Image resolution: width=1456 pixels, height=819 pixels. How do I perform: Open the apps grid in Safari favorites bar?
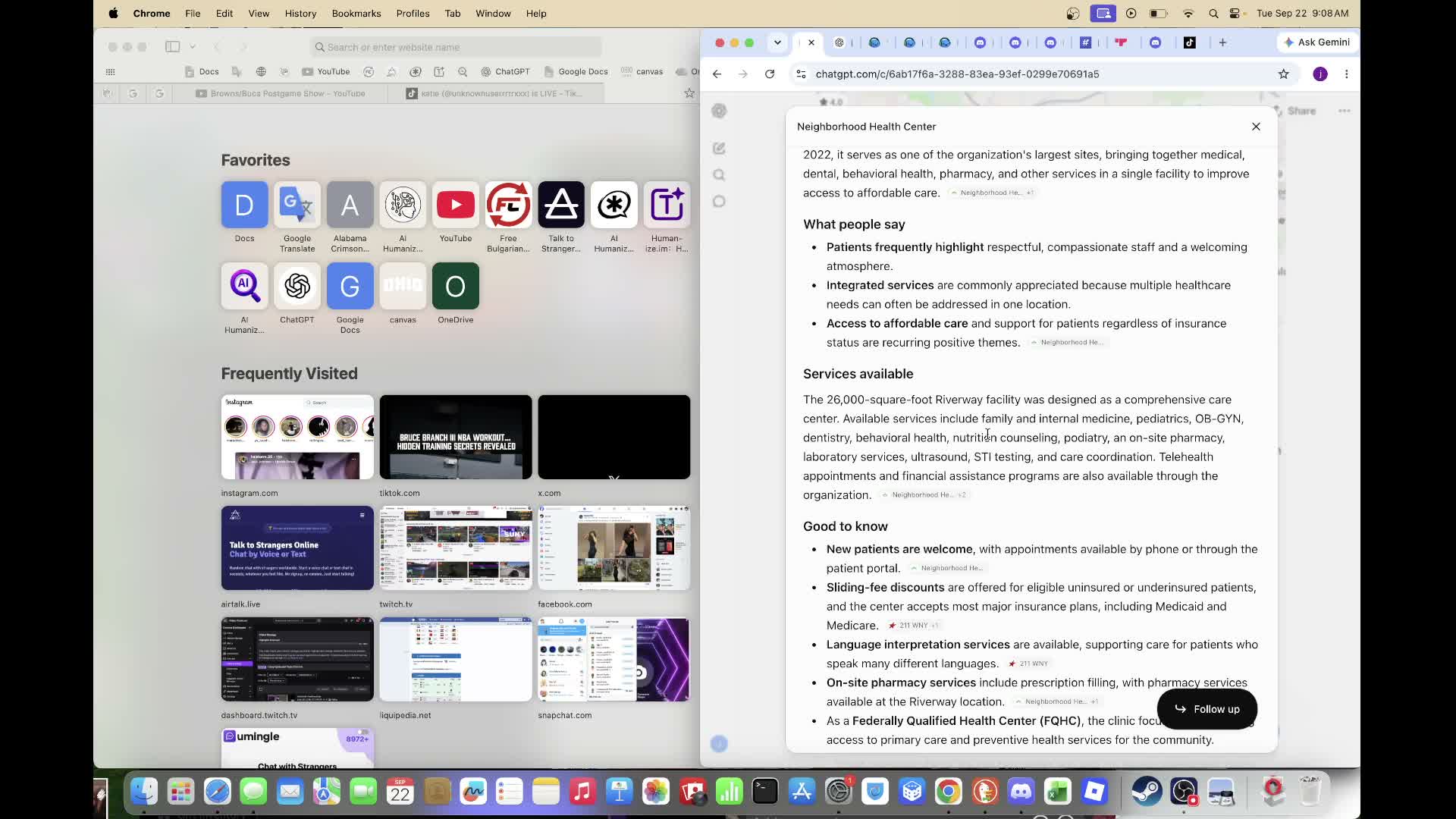[110, 71]
